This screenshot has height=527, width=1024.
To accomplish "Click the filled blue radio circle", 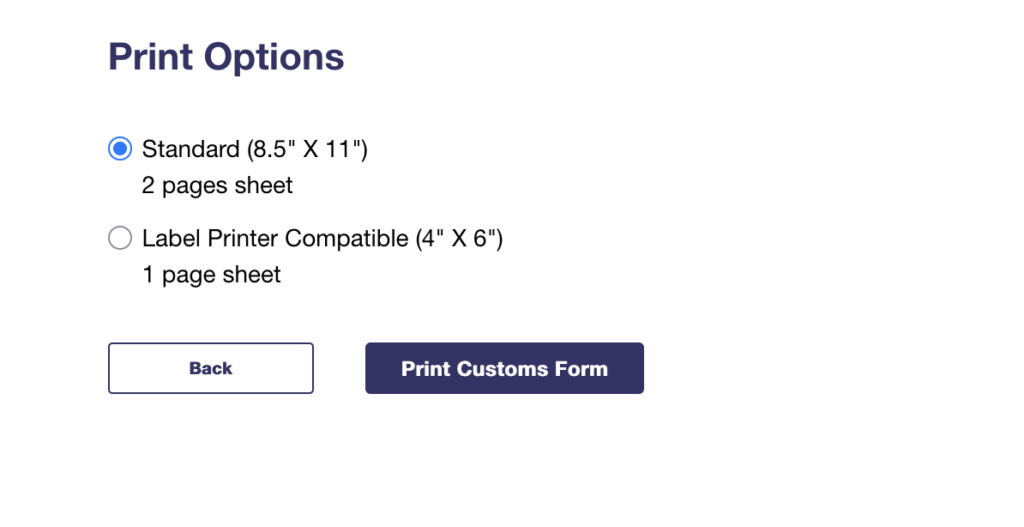I will pos(120,149).
